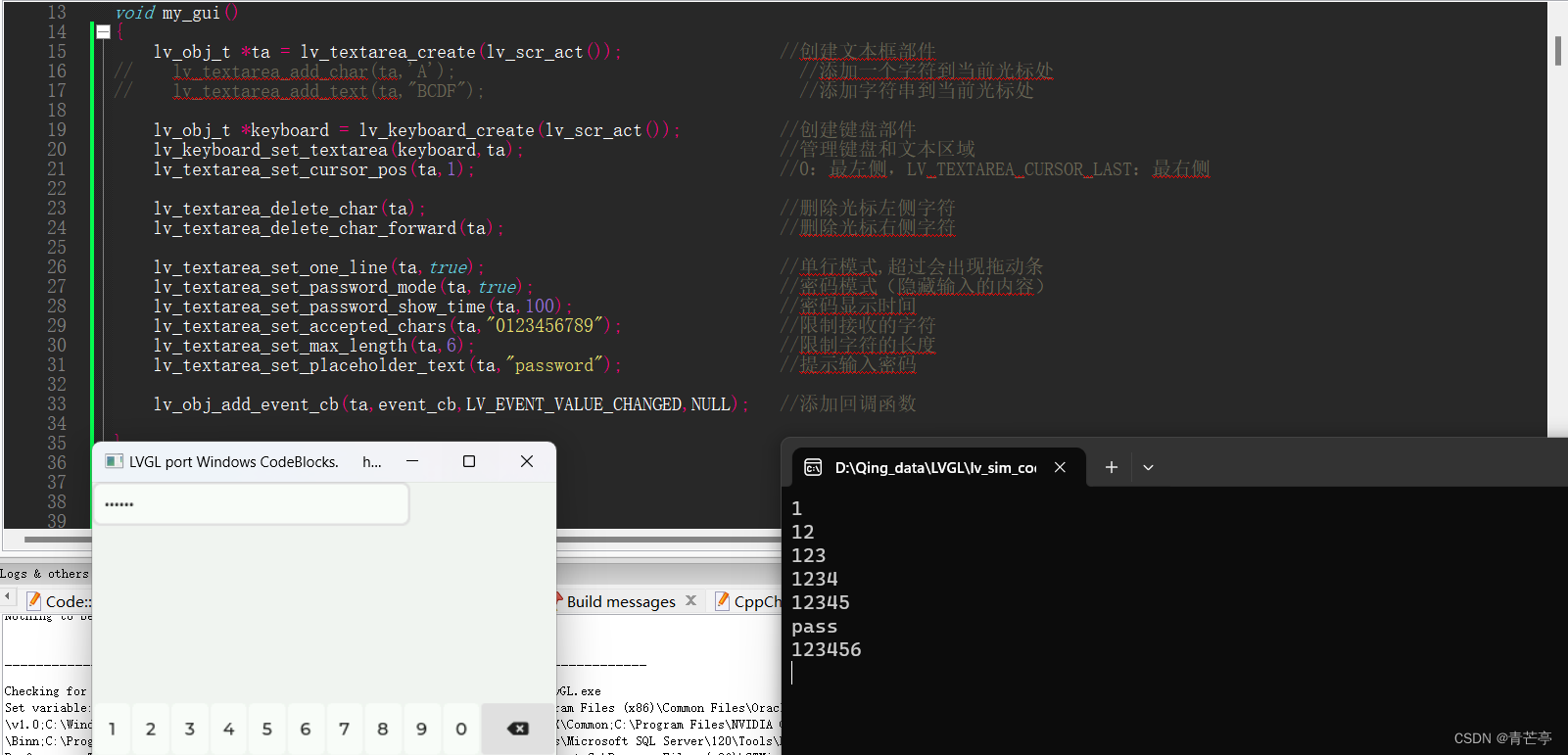Tap key 1 on LVGL keyboard
The image size is (1568, 755).
(x=112, y=729)
